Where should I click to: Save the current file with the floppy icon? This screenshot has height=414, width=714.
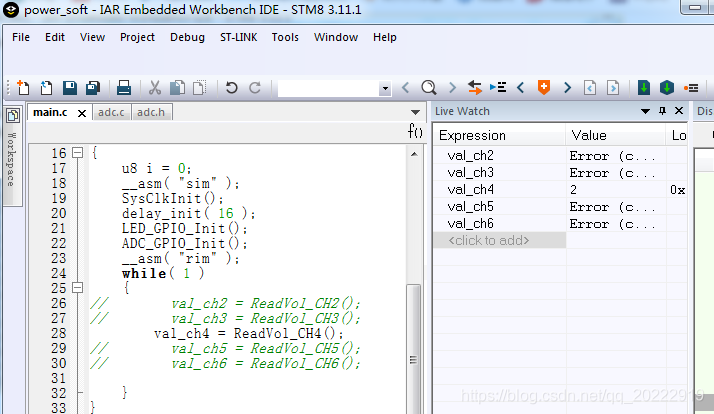69,87
